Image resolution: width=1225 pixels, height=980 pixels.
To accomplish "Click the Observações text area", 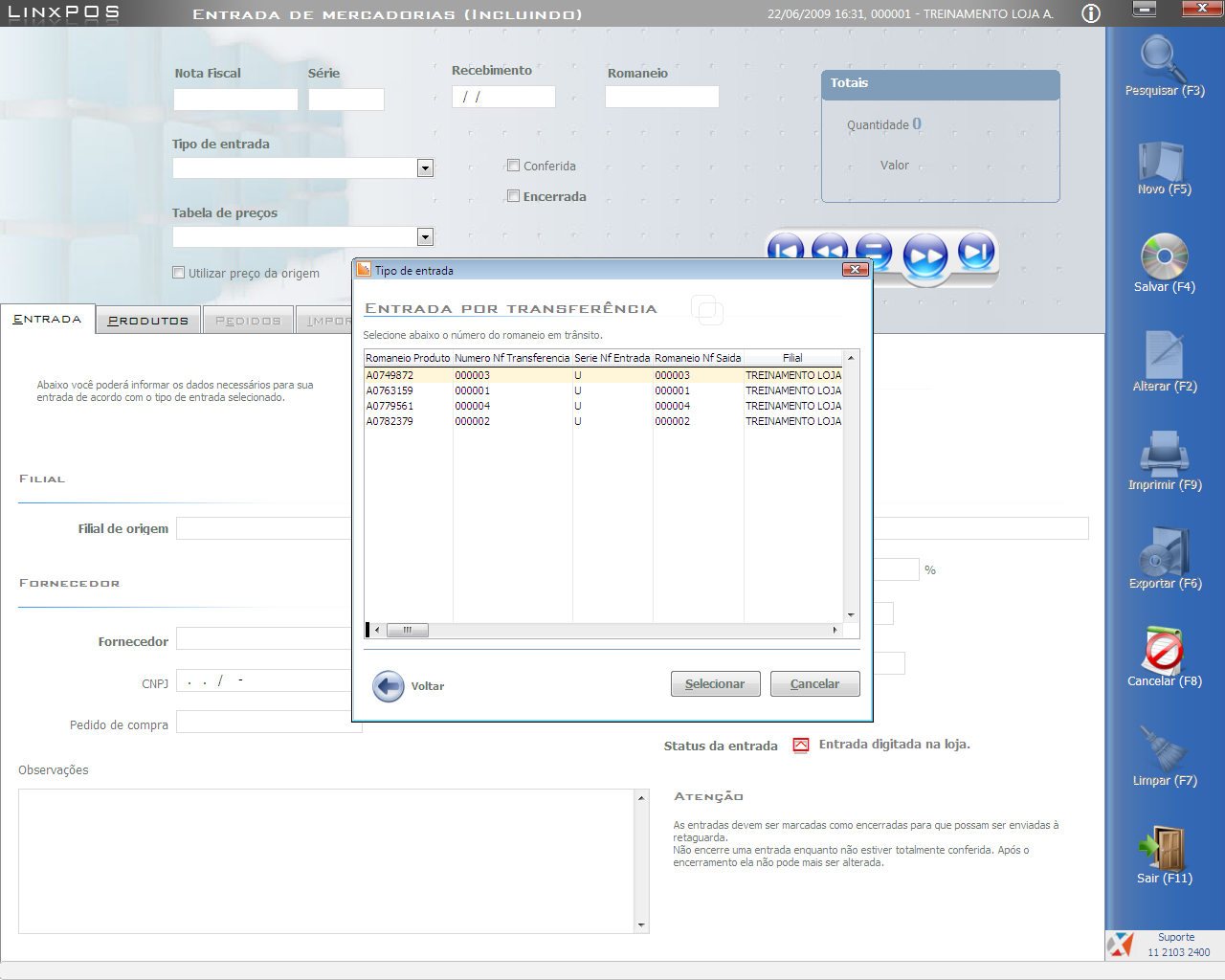I will (326, 861).
